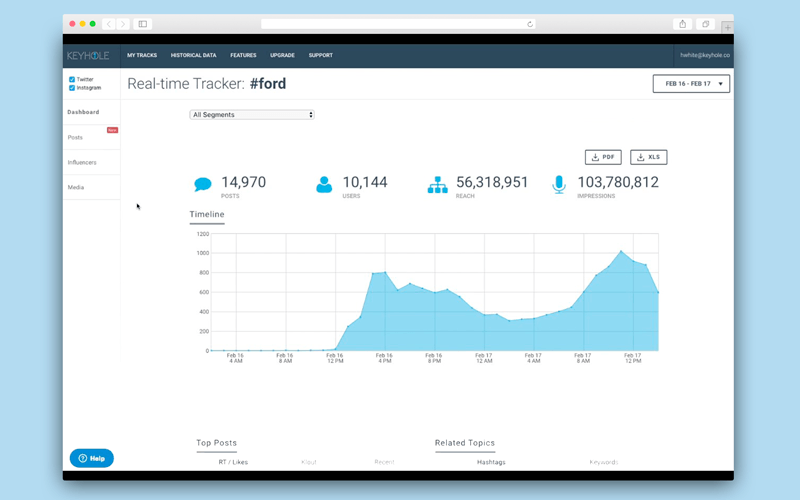Go back with the browser back arrow

tap(109, 24)
